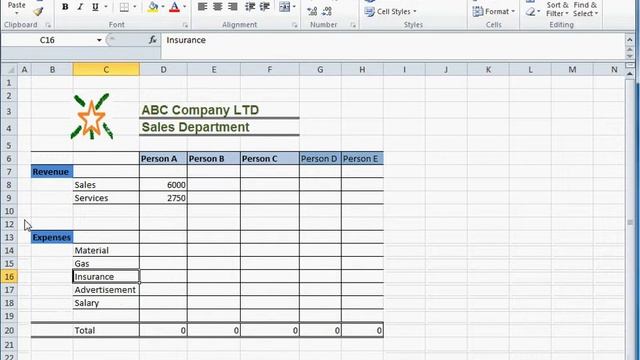The width and height of the screenshot is (640, 360).
Task: Expand the Font Color dropdown arrow
Action: [x=184, y=7]
